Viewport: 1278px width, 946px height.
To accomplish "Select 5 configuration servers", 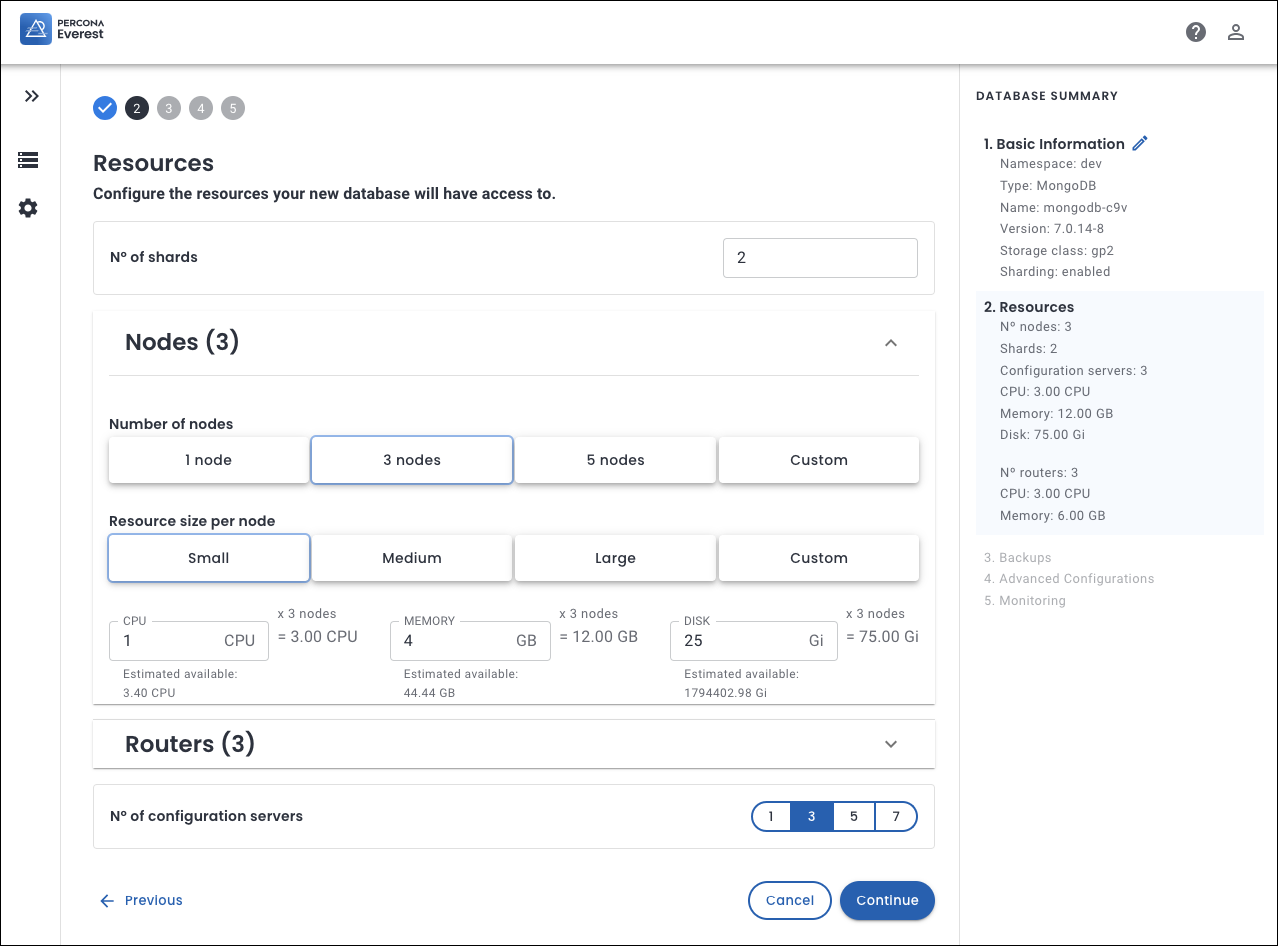I will [853, 816].
